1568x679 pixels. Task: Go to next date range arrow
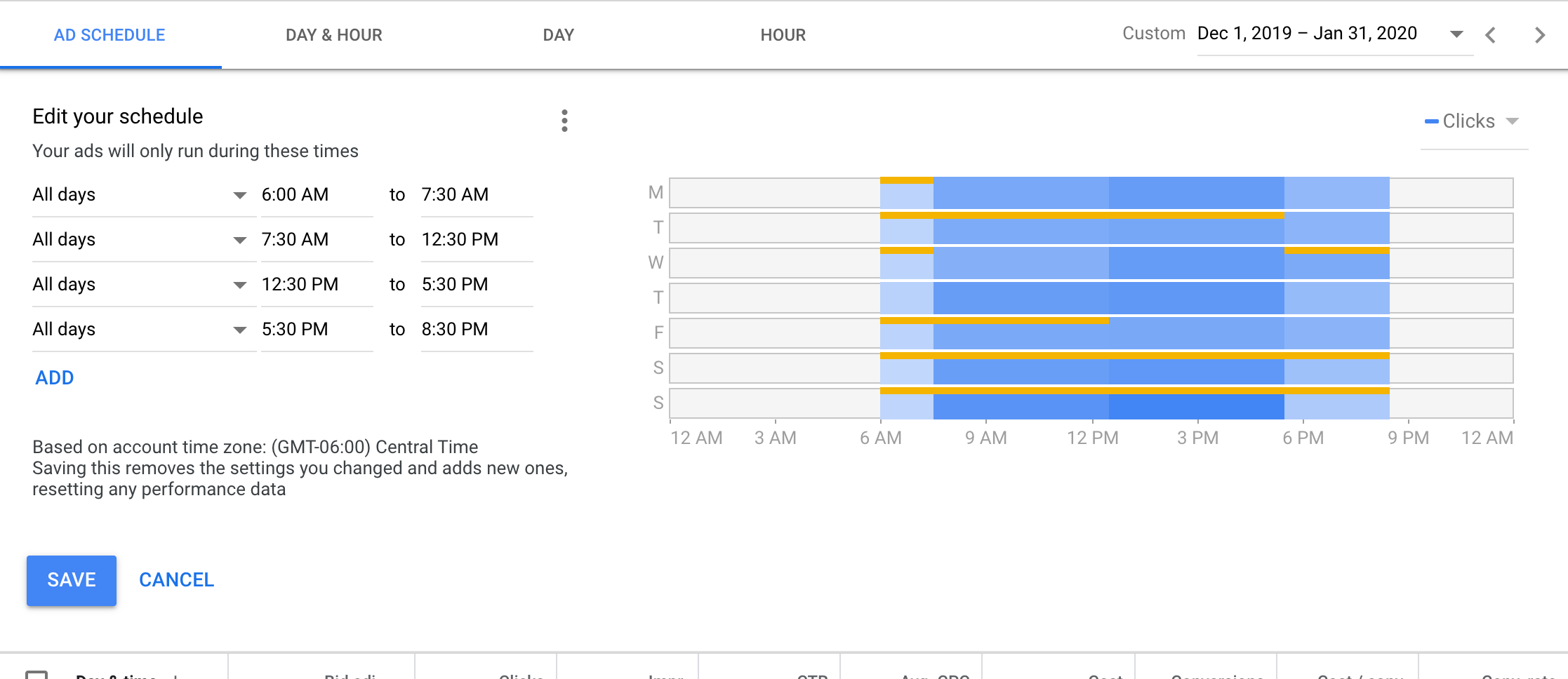(1539, 35)
